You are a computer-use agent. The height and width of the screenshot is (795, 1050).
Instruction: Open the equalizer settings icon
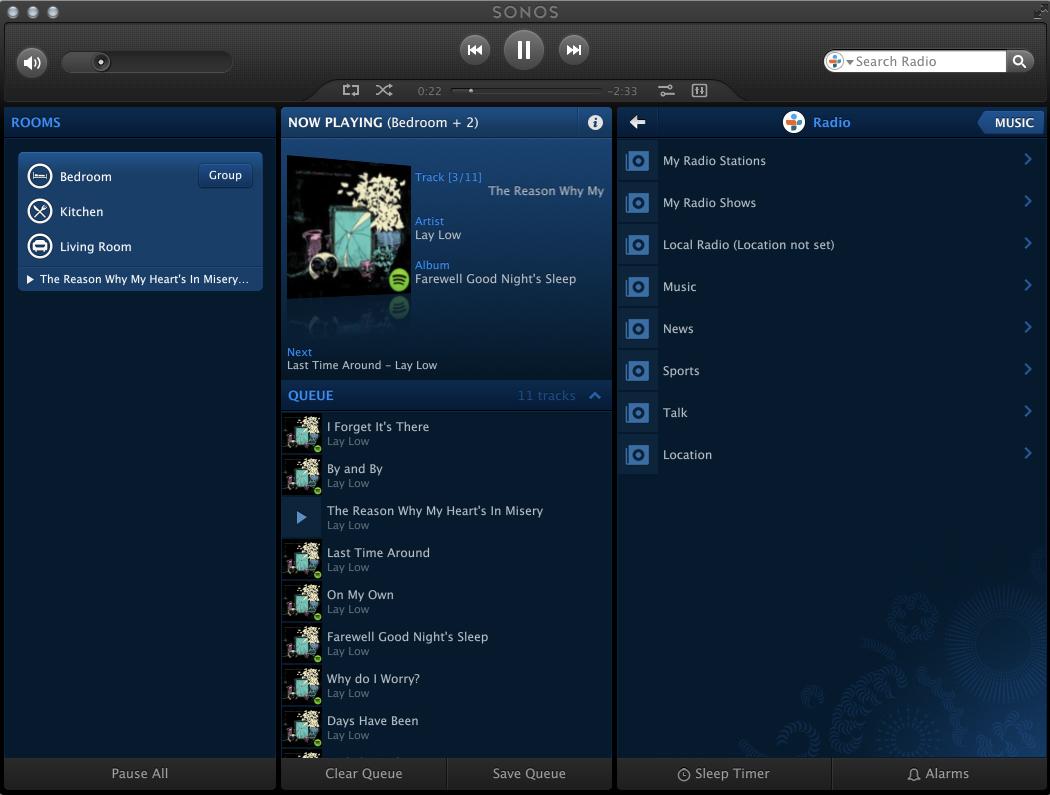(699, 90)
